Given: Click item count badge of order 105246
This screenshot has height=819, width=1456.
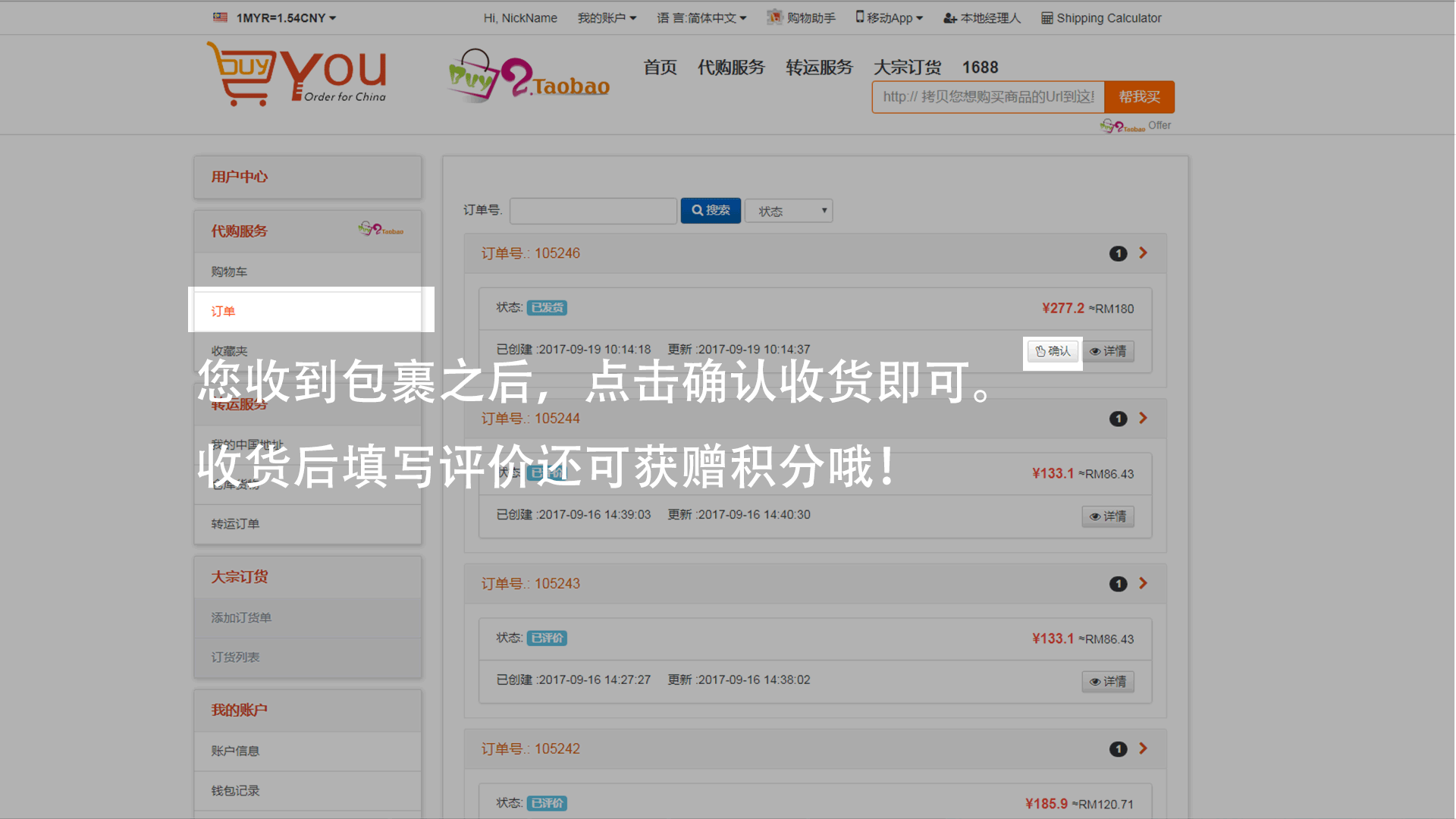Looking at the screenshot, I should 1118,254.
